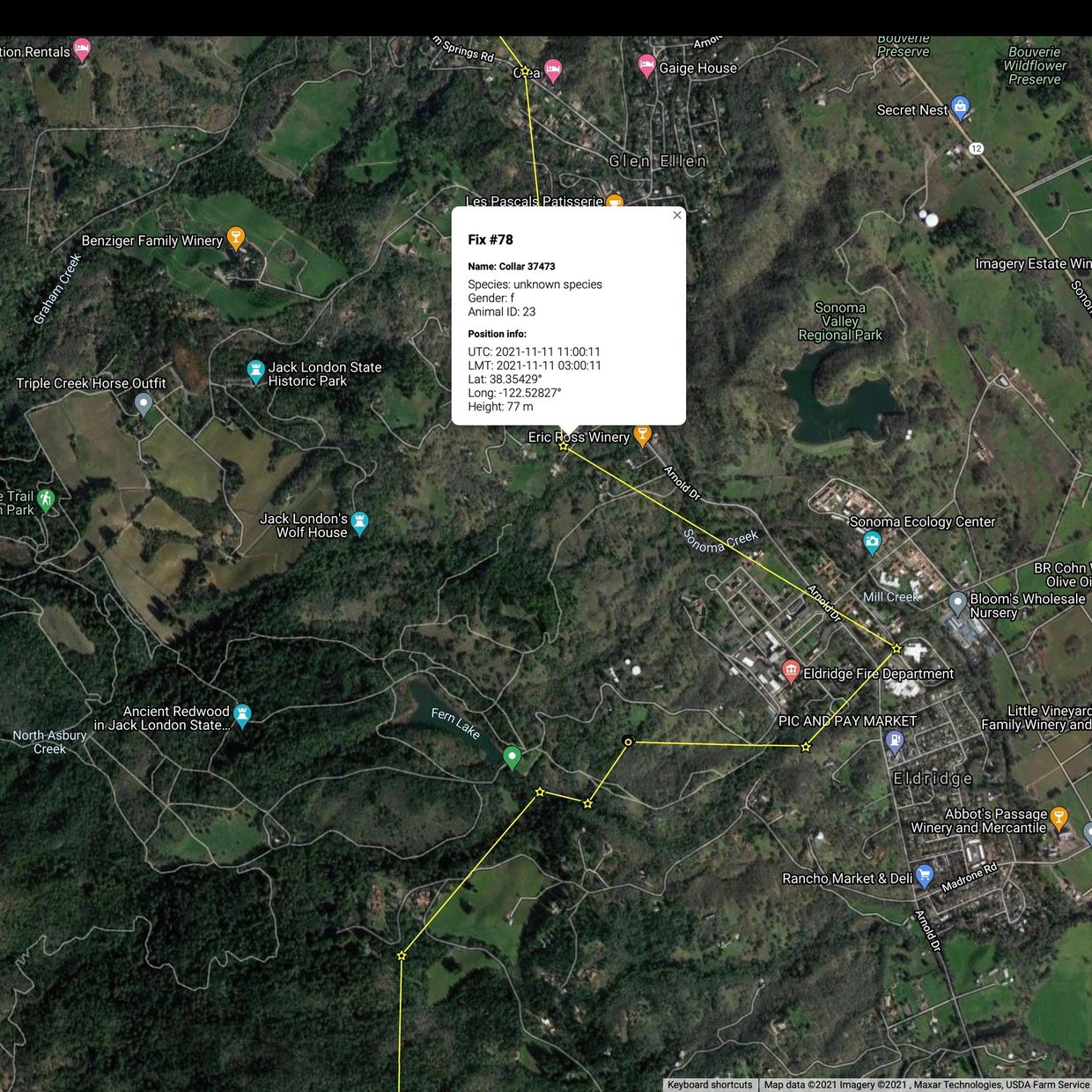Image resolution: width=1092 pixels, height=1092 pixels.
Task: Click the Eldridge Fire Department pin
Action: [791, 672]
